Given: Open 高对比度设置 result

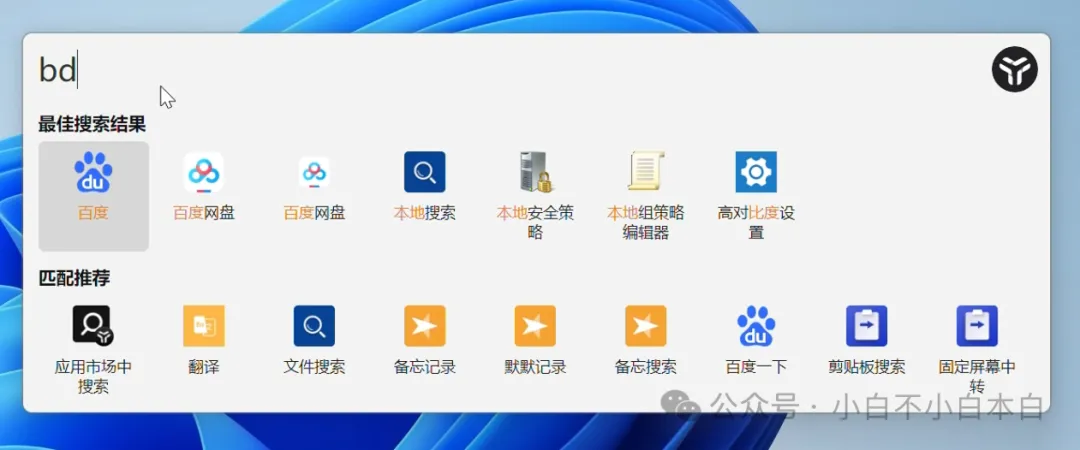Looking at the screenshot, I should click(x=756, y=196).
